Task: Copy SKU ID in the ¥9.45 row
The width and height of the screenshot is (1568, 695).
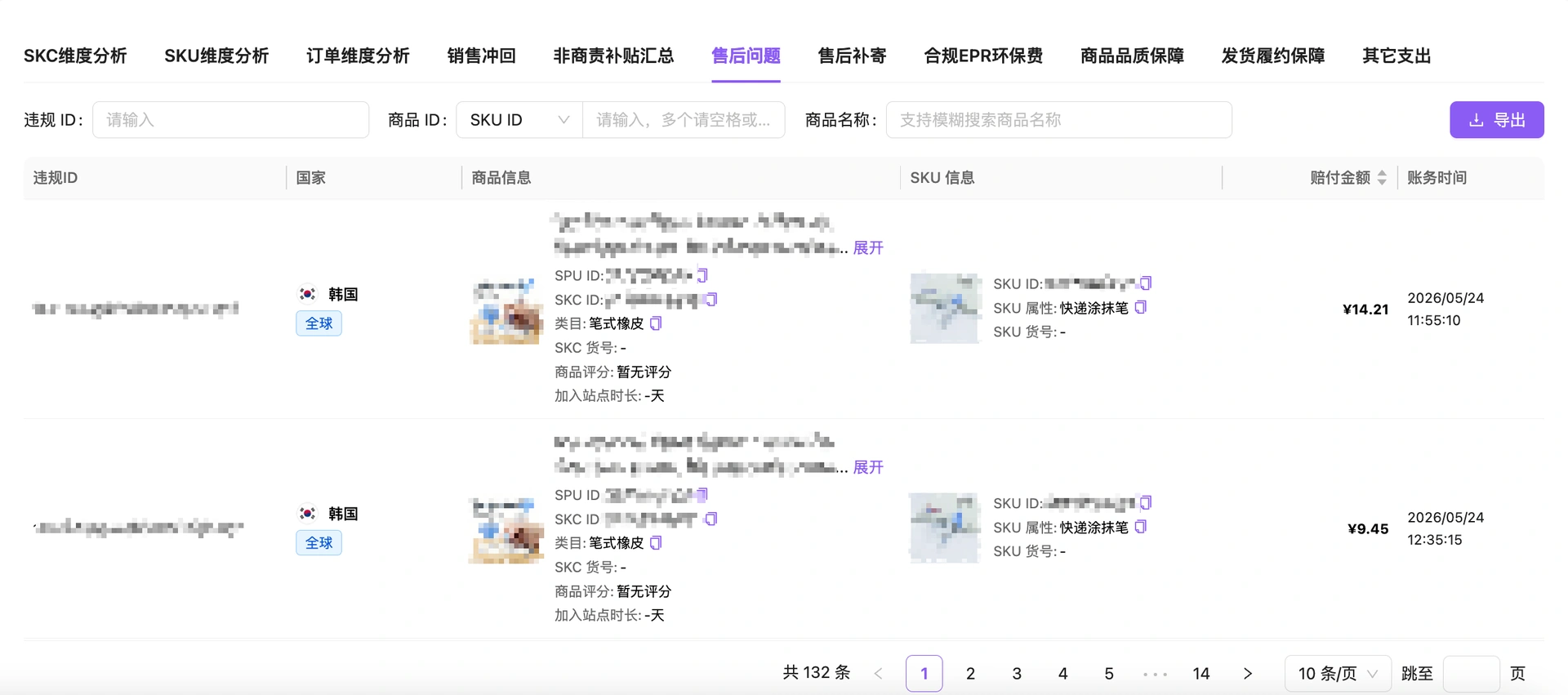Action: (x=1146, y=502)
